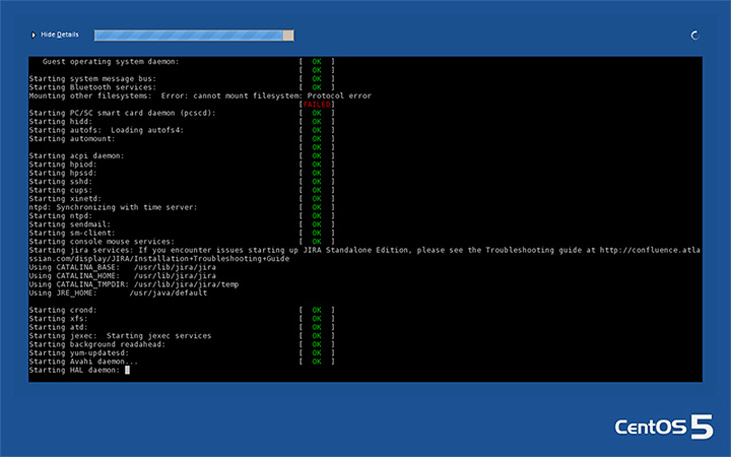Click the loading spinner icon
Screen dimensions: 731x457
695,35
